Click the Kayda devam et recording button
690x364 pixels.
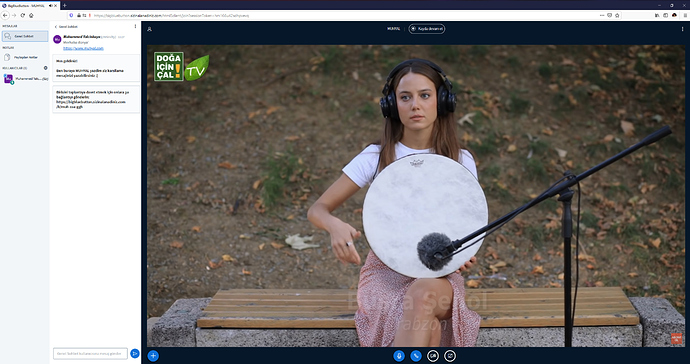tap(427, 29)
